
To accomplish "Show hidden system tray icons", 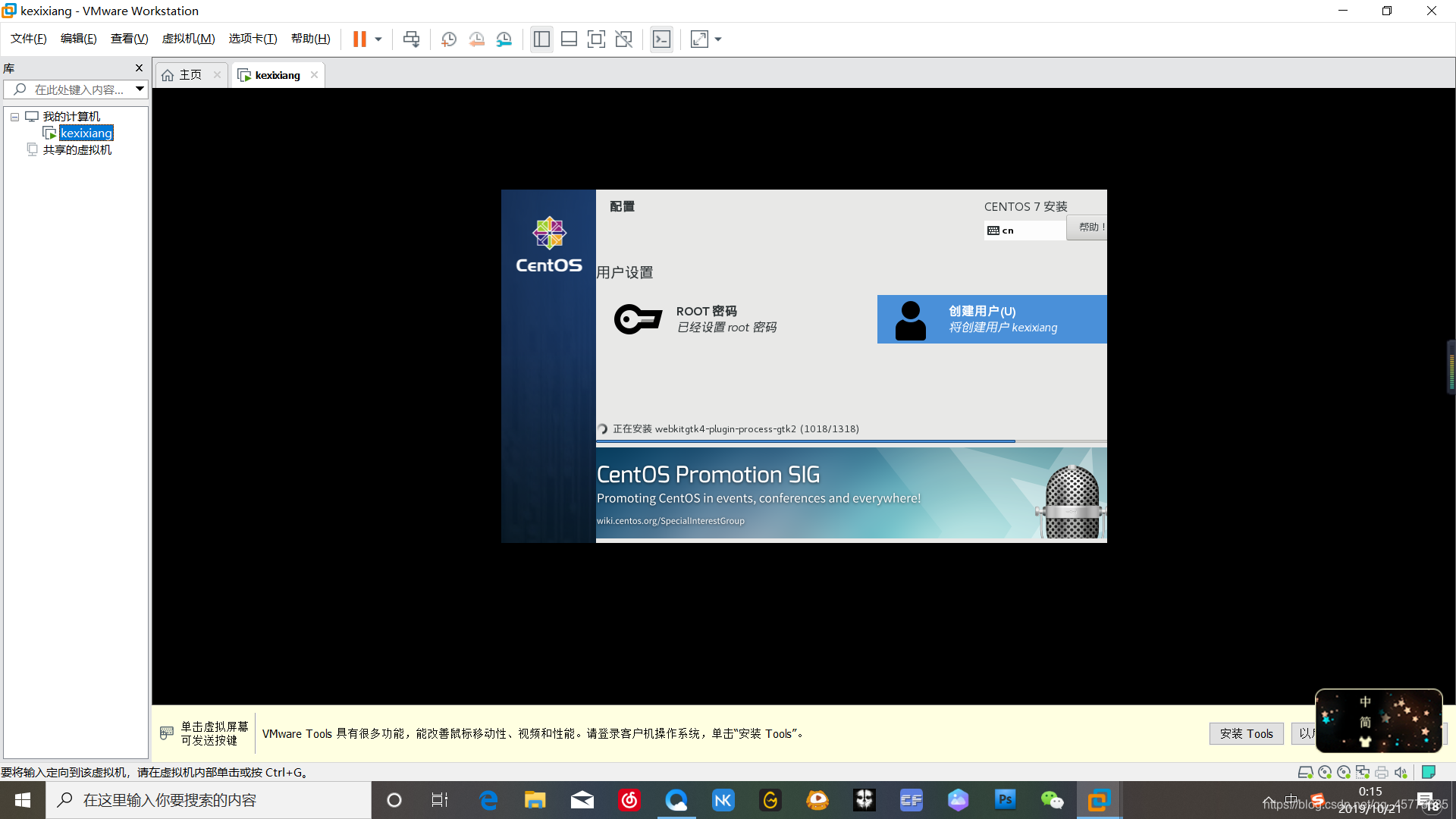I will pos(1268,800).
